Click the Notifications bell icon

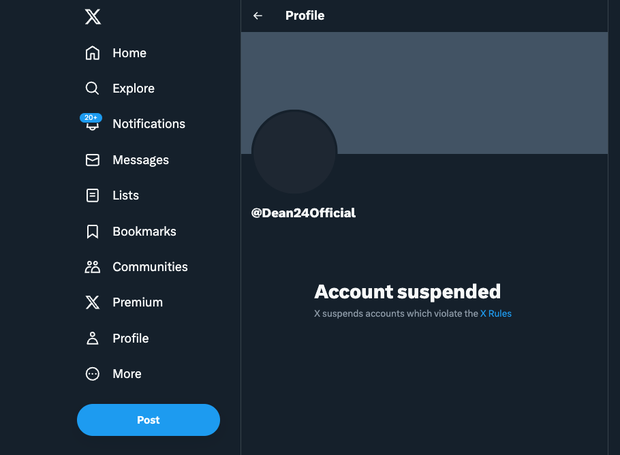93,126
